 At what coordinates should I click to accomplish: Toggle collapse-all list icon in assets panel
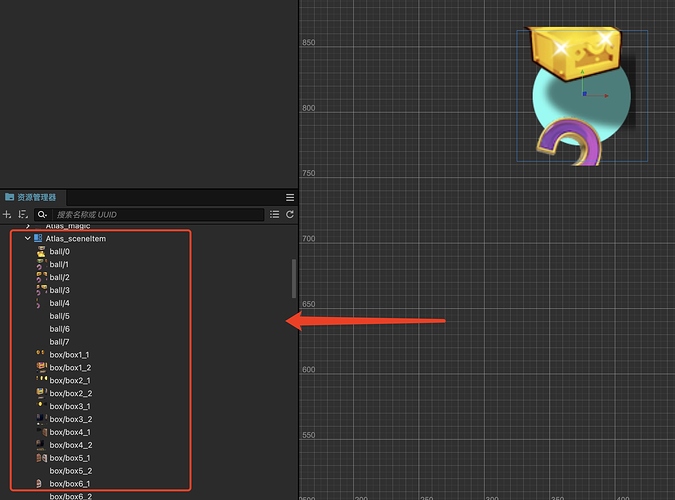274,214
